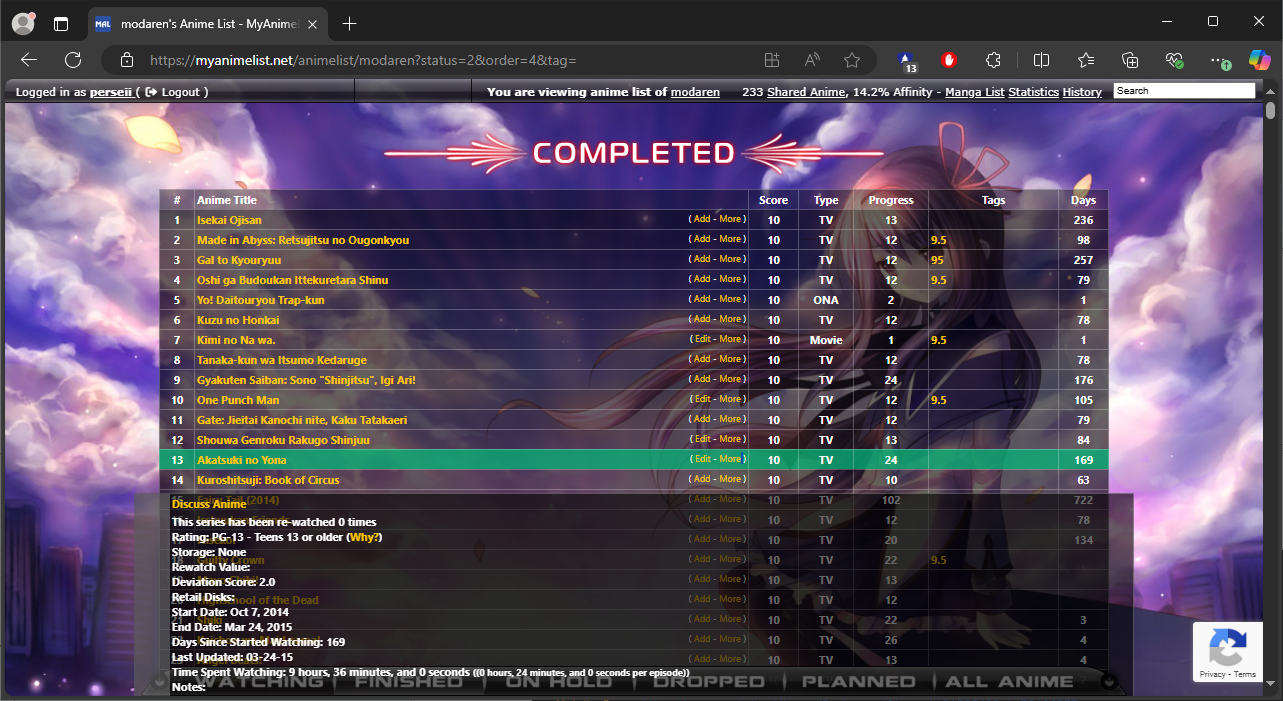Start Read Aloud from the address bar
1283x701 pixels.
coord(812,60)
